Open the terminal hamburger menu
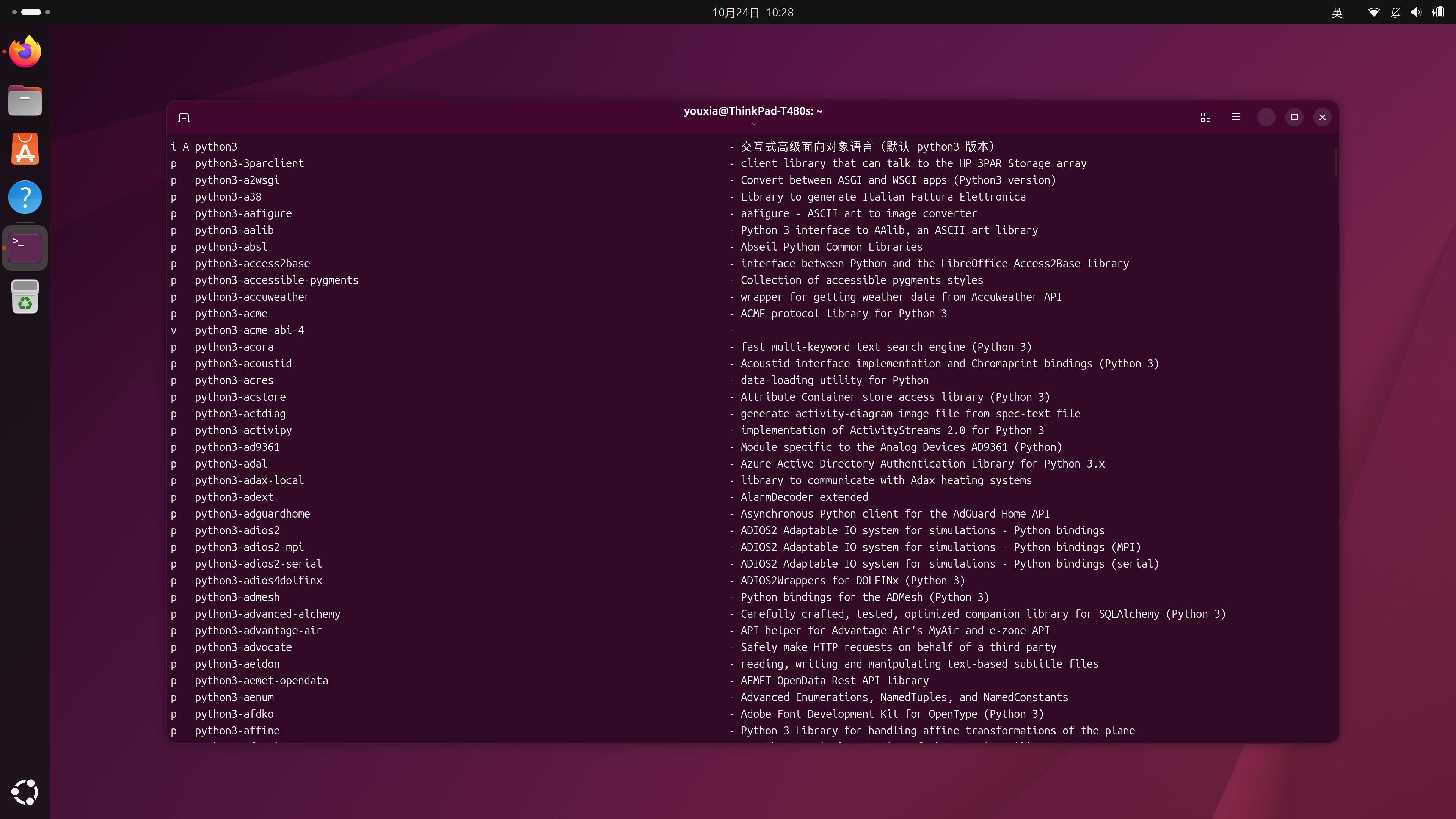The image size is (1456, 819). [x=1236, y=117]
